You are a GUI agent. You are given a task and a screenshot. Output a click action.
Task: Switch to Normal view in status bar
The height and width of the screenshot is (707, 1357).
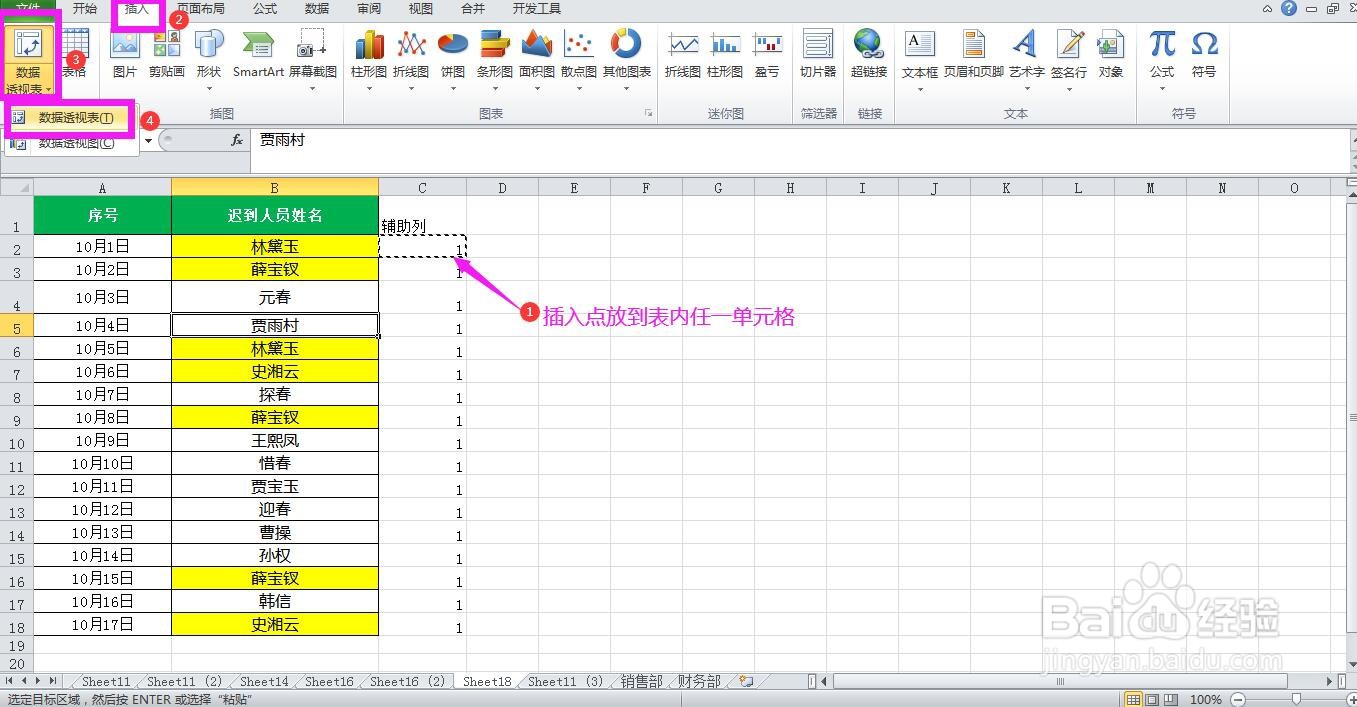(1132, 699)
